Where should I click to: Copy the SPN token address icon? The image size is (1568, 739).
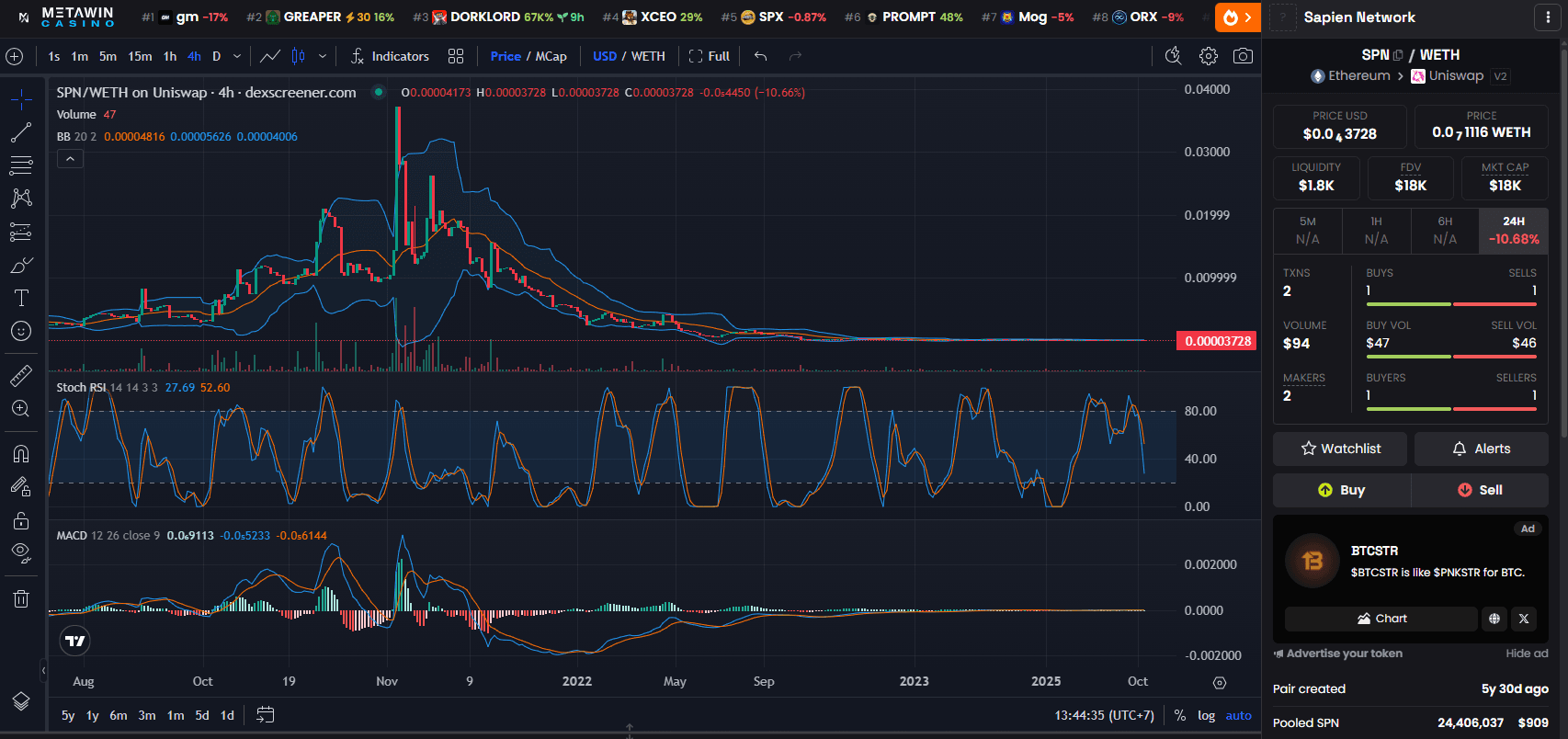[x=1398, y=55]
